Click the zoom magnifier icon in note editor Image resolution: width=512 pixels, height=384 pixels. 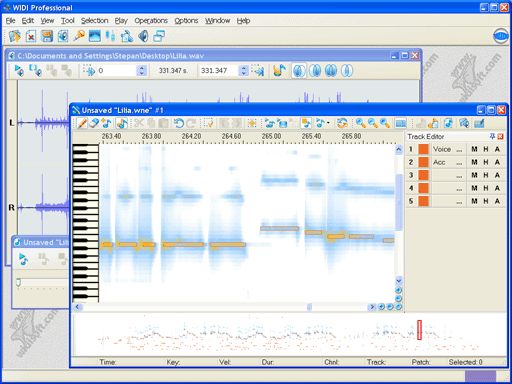pos(360,123)
